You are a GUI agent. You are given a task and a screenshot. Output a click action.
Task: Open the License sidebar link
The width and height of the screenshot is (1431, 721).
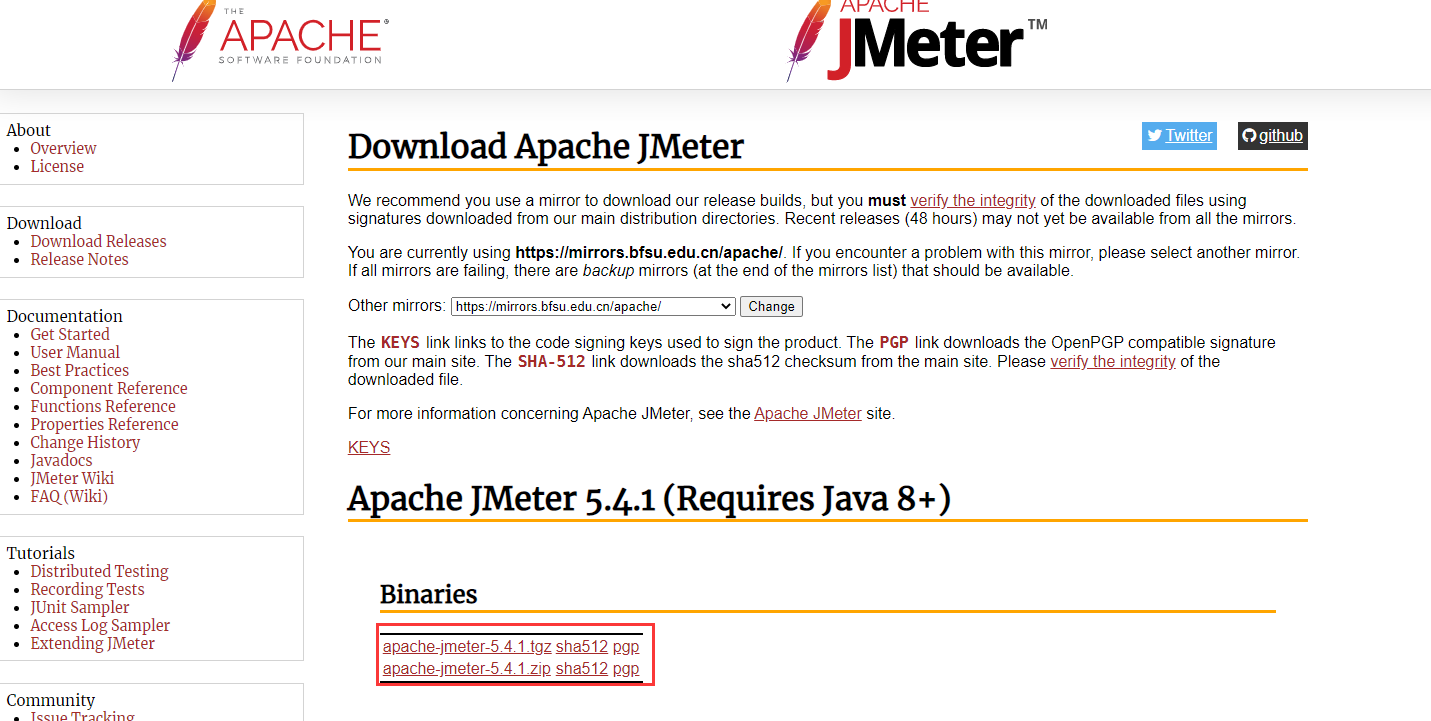pos(57,166)
